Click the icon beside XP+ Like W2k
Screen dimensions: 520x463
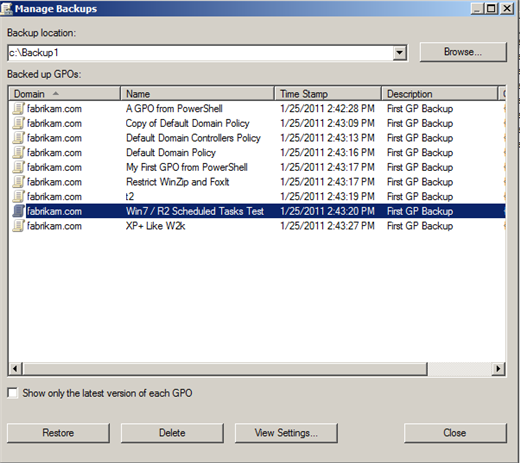18,226
